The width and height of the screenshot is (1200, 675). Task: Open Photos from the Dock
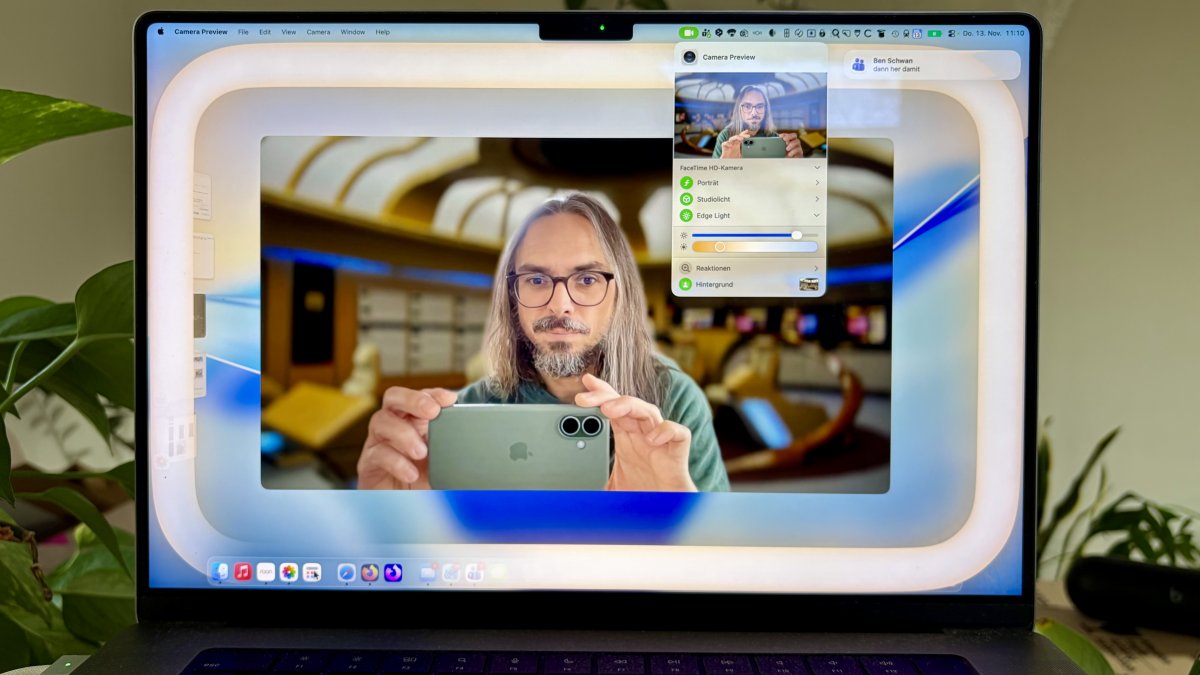[x=288, y=570]
